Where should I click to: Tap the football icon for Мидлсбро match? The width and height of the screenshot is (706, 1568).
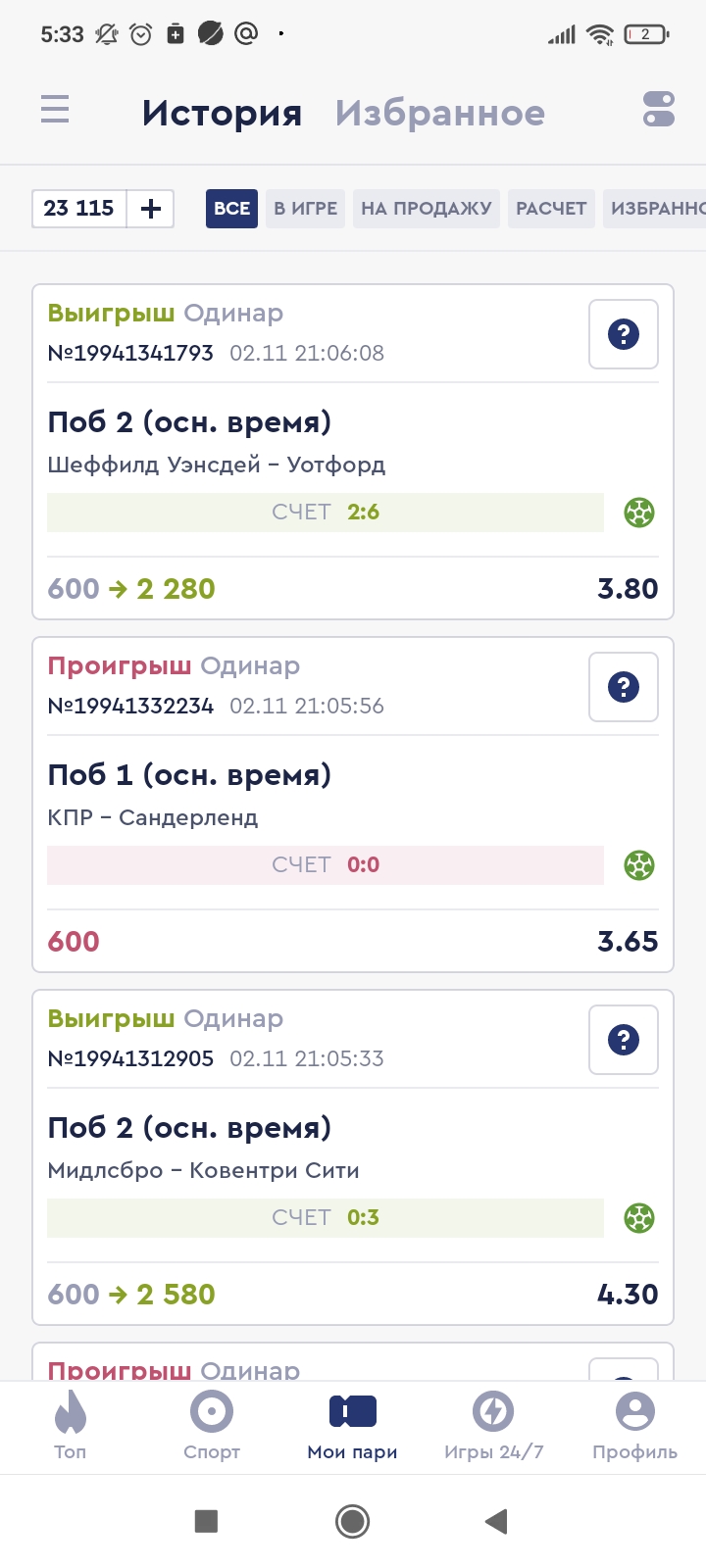pos(639,1218)
